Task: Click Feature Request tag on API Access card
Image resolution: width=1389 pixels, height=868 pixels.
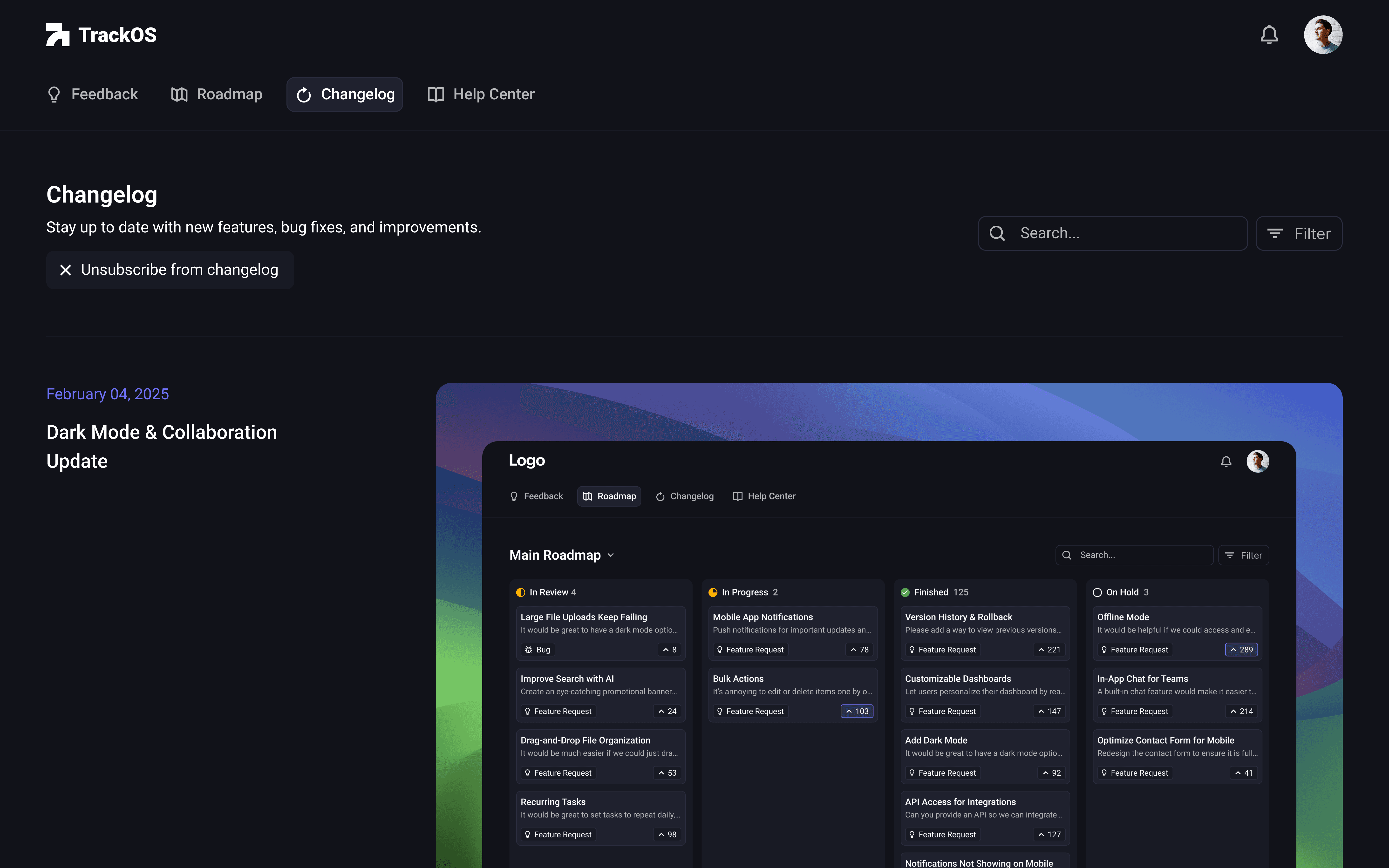Action: coord(943,835)
